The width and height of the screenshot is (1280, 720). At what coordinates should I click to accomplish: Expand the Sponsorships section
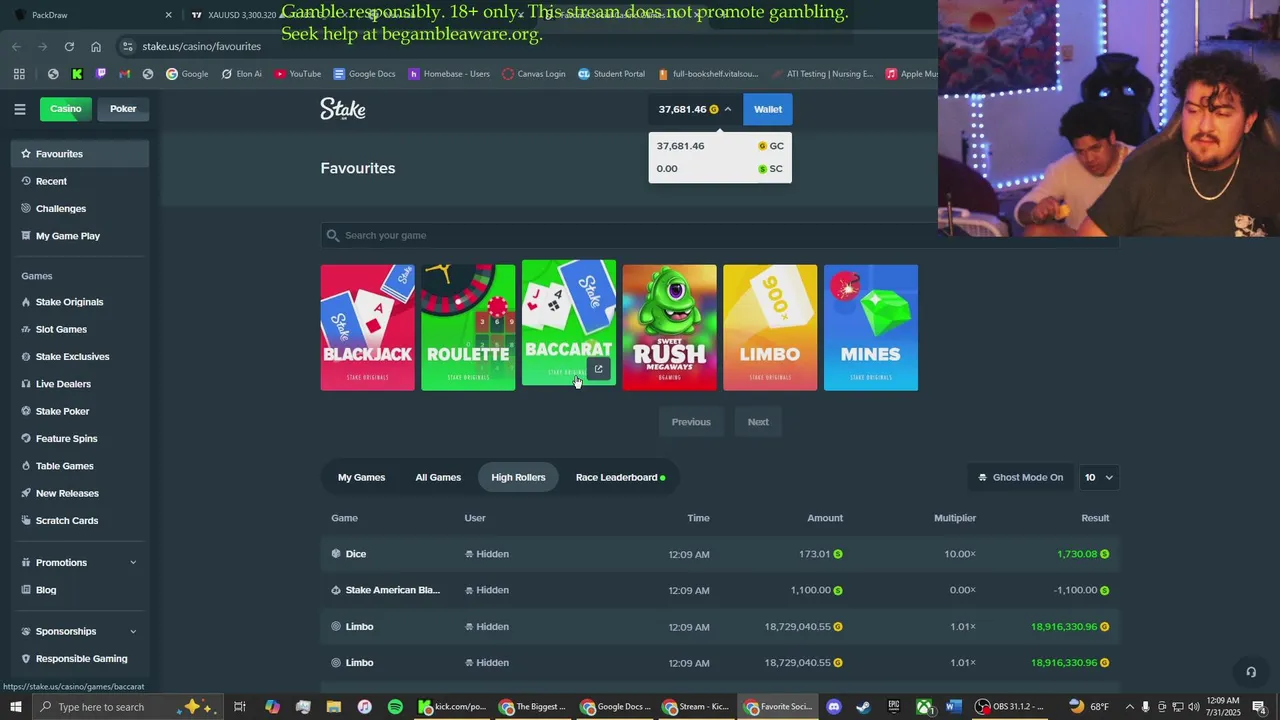80,631
